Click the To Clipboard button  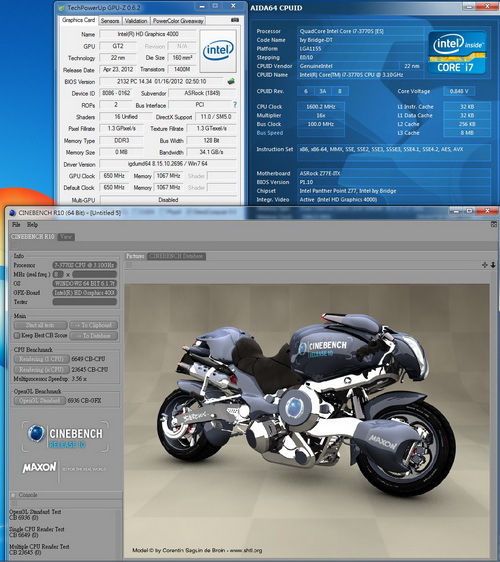tap(93, 325)
